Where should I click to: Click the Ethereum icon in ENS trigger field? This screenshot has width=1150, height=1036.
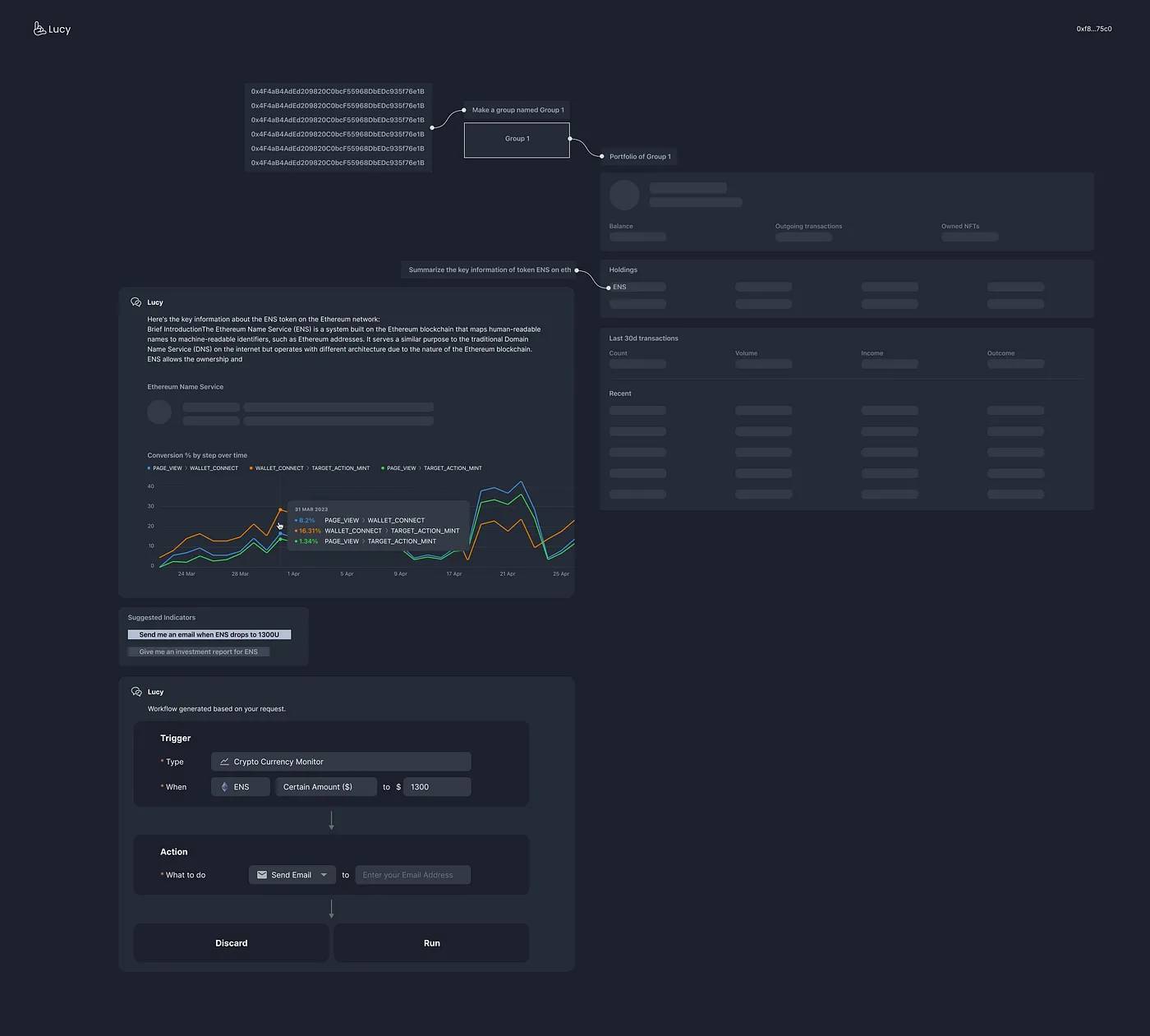tap(224, 787)
